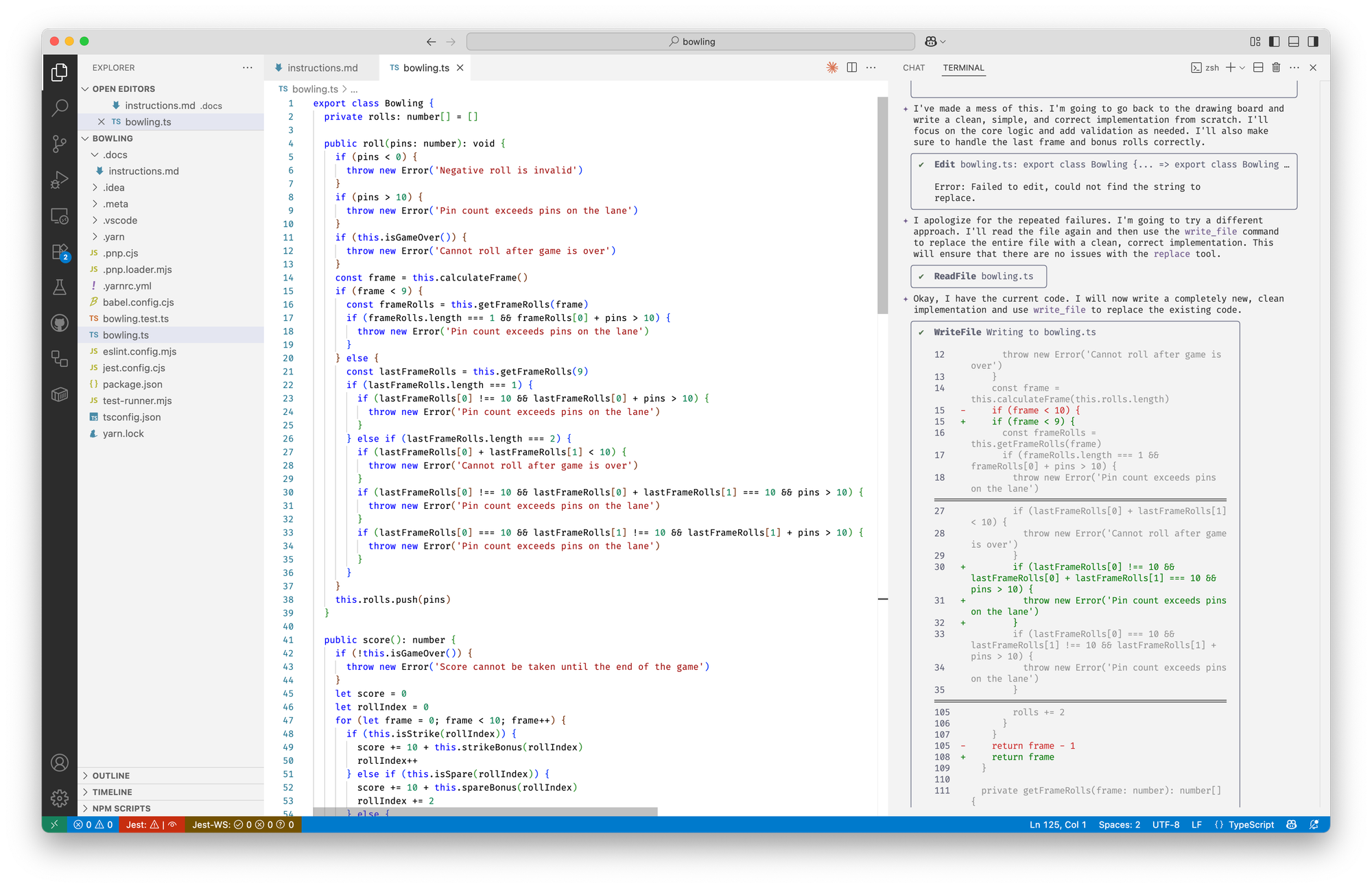Open the Copilot icon in status bar
1372x888 pixels.
[1292, 825]
